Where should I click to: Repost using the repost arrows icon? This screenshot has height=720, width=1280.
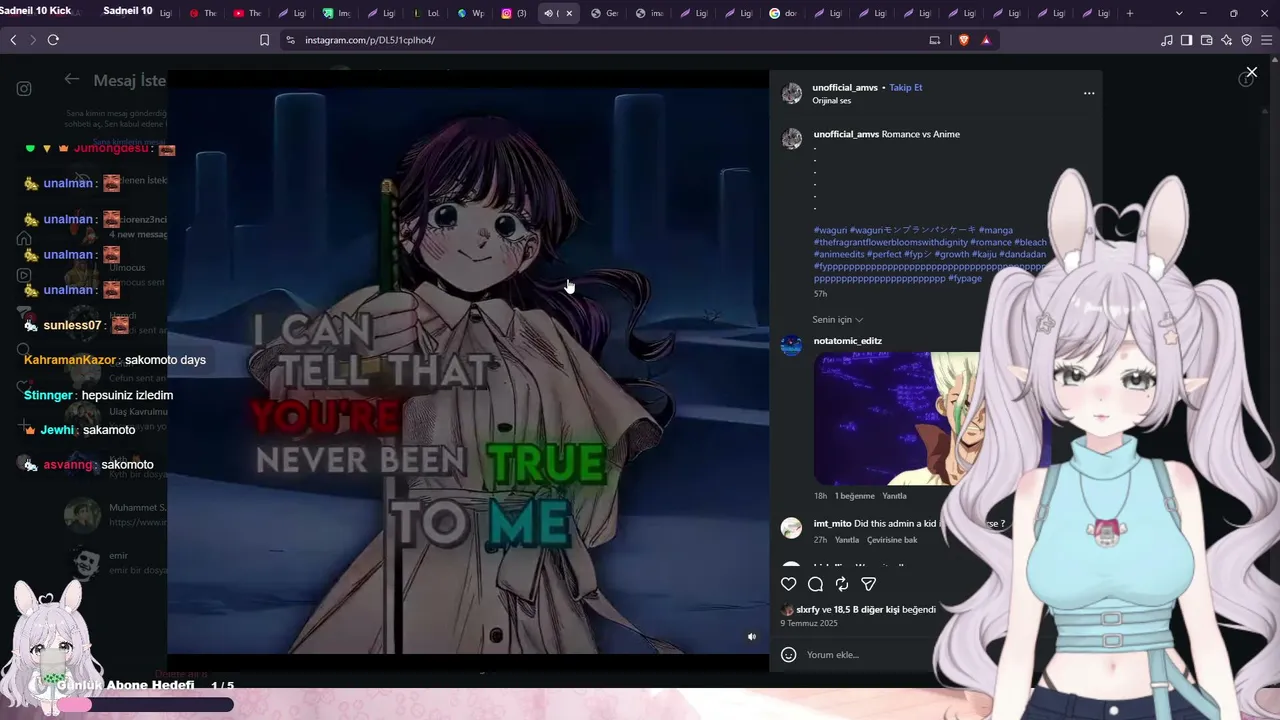(x=842, y=584)
